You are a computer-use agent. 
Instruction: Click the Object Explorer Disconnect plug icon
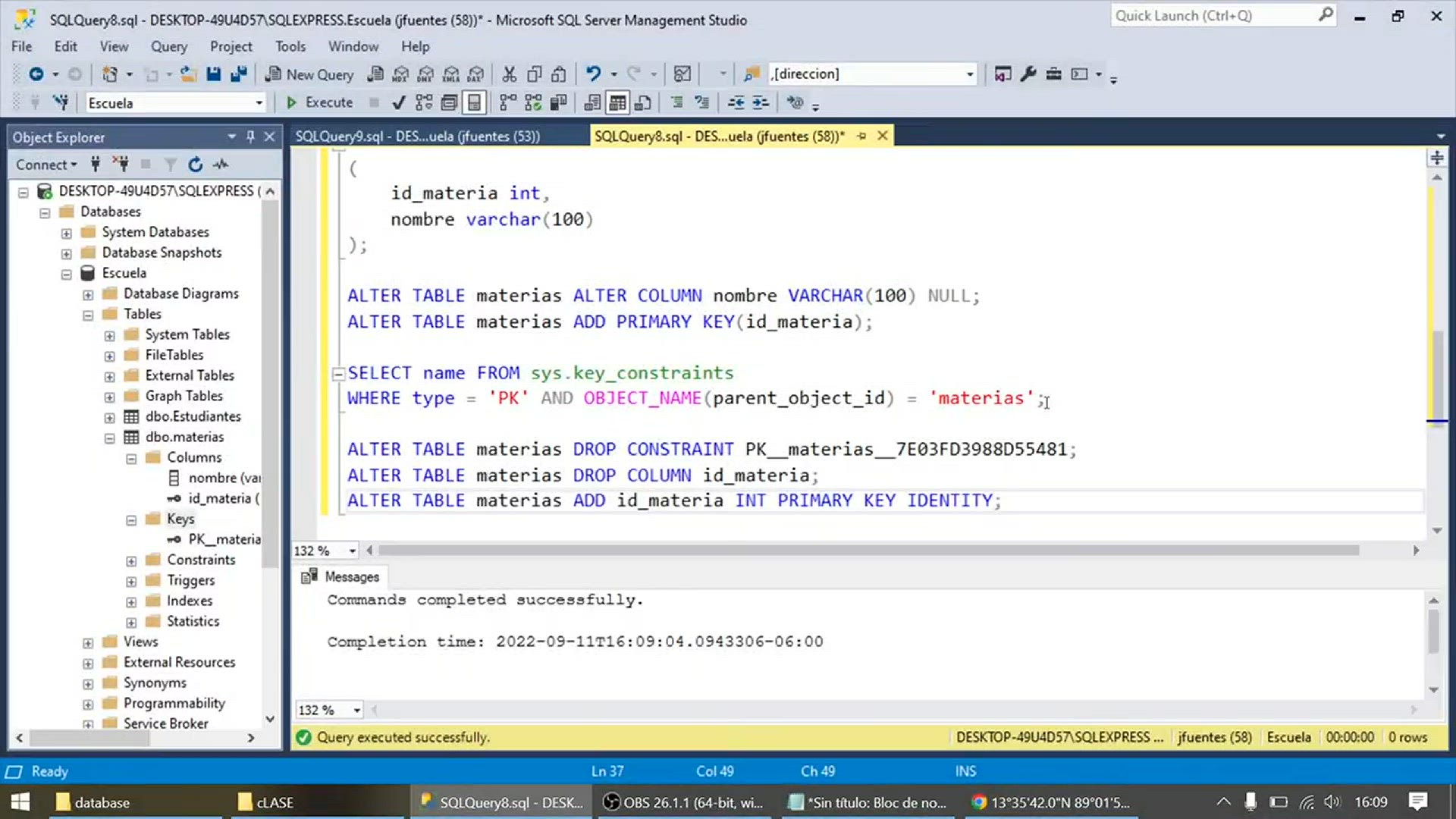[x=121, y=165]
